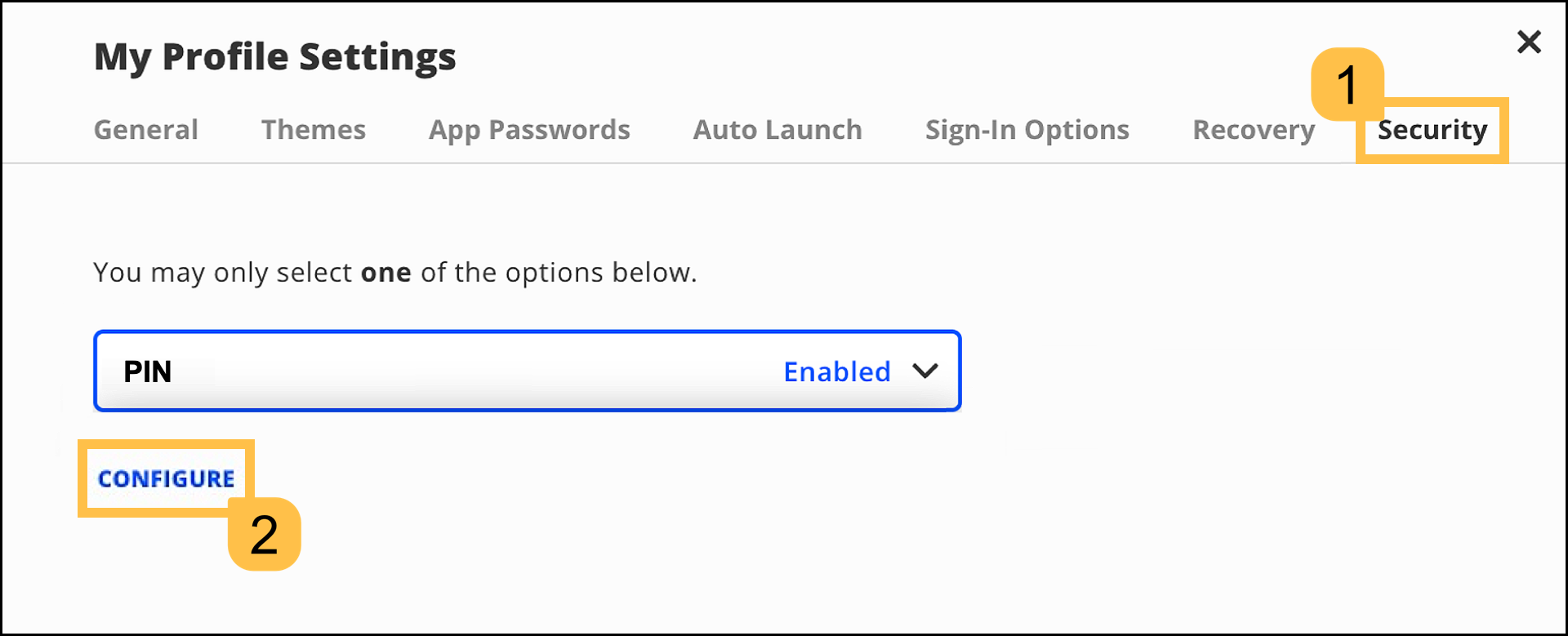Close the My Profile Settings dialog
The image size is (1568, 636).
tap(1529, 42)
